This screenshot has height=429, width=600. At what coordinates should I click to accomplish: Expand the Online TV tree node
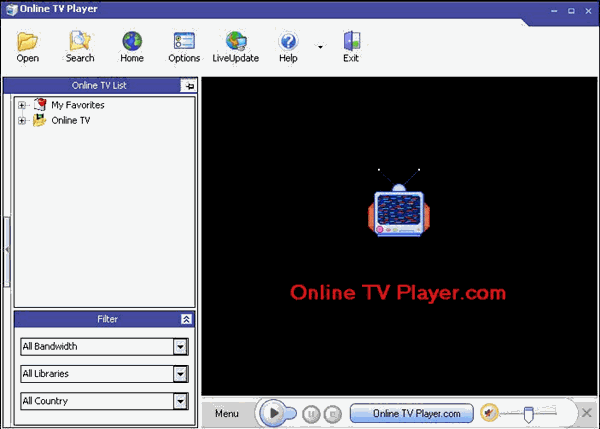click(x=22, y=121)
